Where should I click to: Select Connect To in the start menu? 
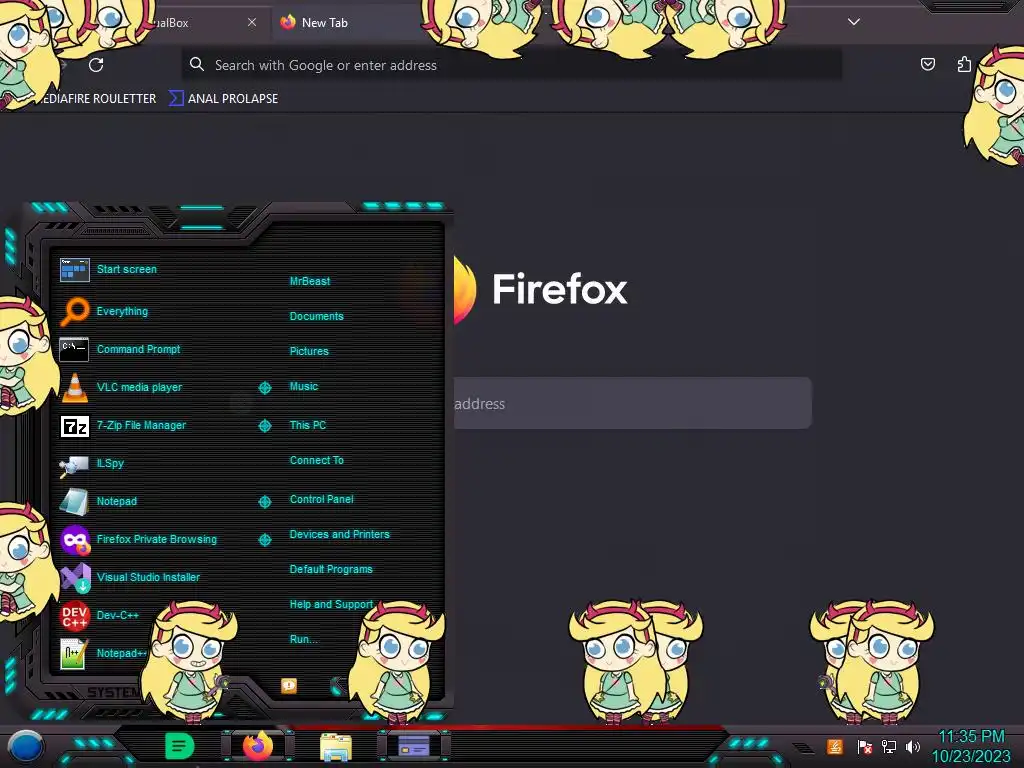pos(316,460)
